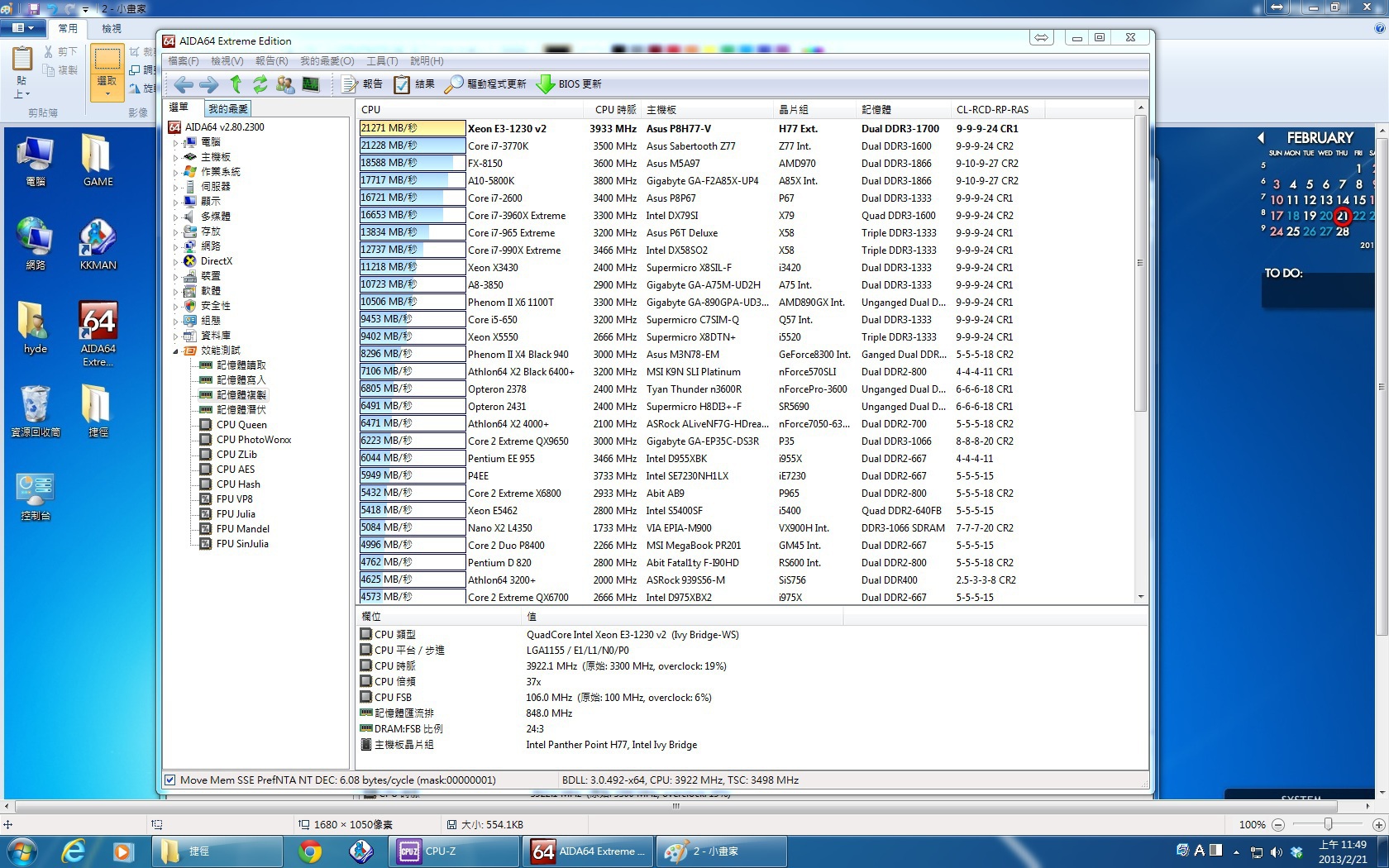Viewport: 1389px width, 868px height.
Task: Select FPU Mandel benchmark
Action: pyautogui.click(x=243, y=529)
